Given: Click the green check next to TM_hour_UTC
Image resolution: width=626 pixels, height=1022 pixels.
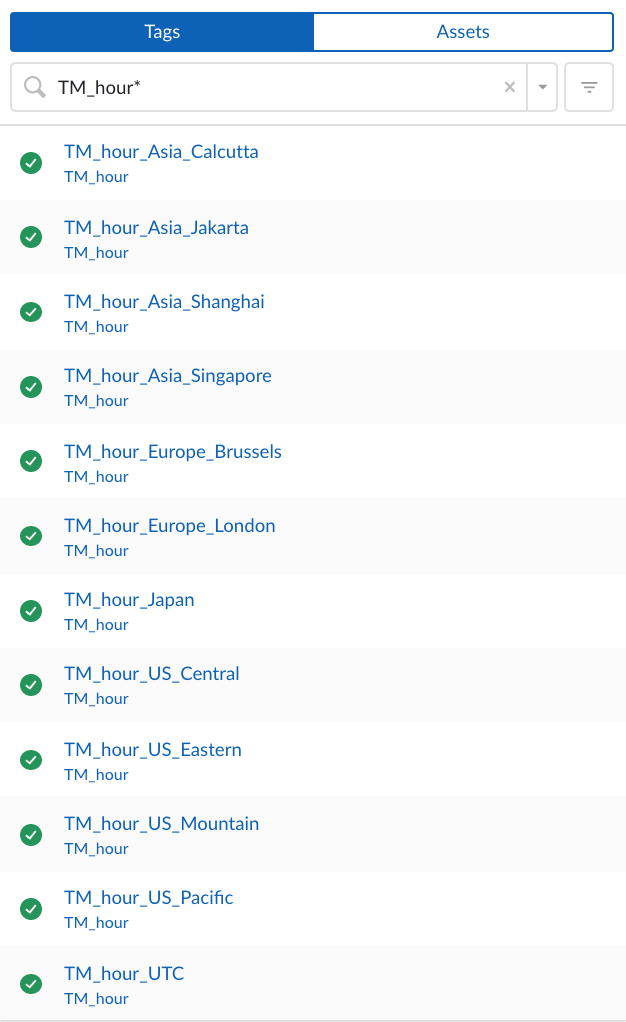Looking at the screenshot, I should [x=31, y=983].
